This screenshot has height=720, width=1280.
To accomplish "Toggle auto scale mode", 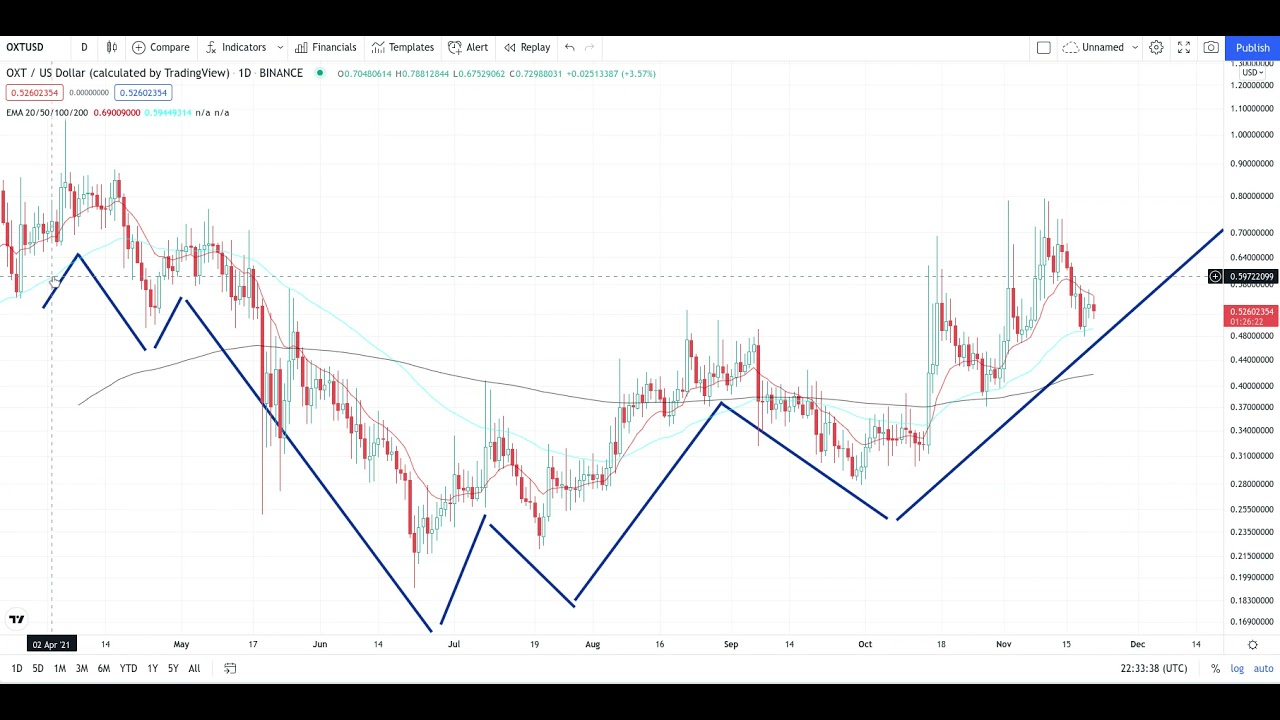I will click(x=1263, y=668).
